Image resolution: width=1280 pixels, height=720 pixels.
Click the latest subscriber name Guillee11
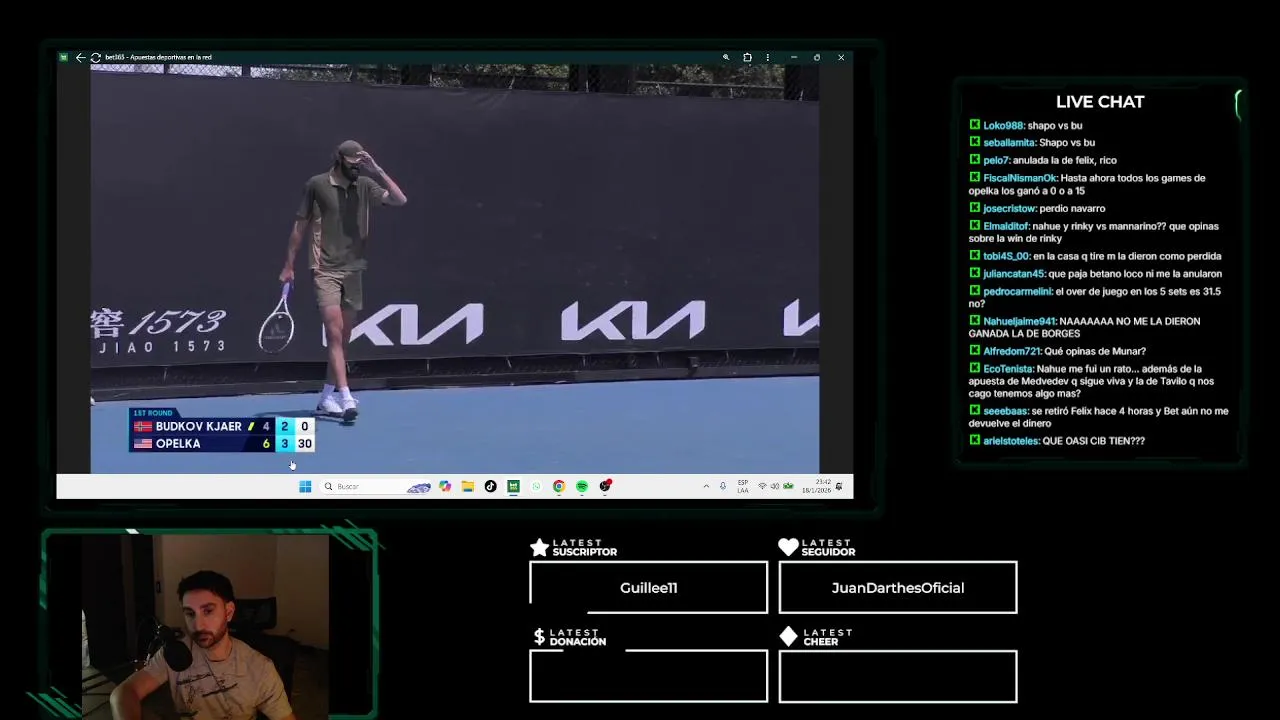[x=648, y=588]
